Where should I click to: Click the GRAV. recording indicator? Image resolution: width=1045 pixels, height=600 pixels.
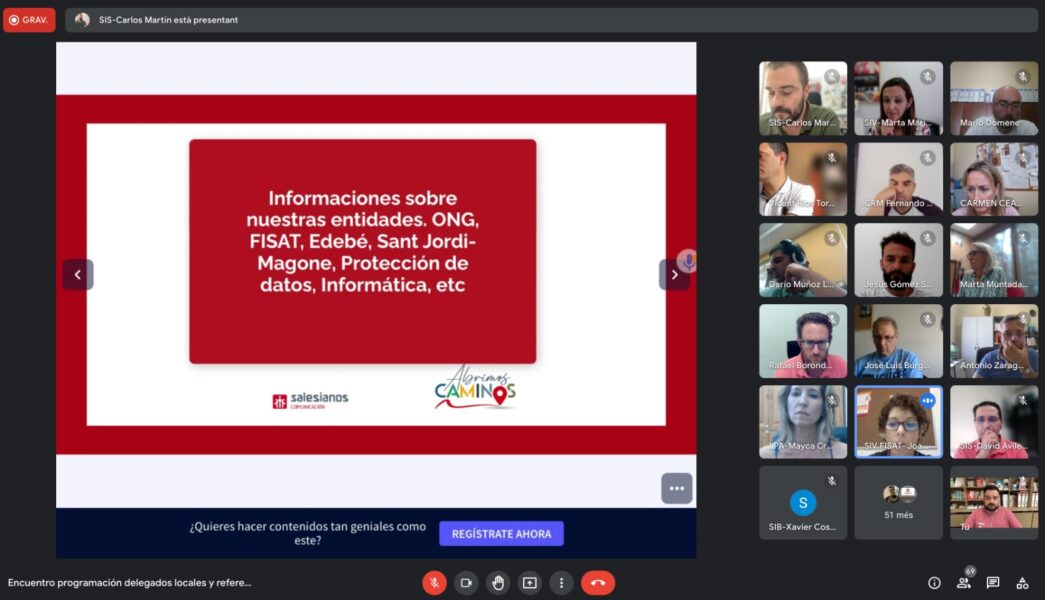pyautogui.click(x=29, y=20)
